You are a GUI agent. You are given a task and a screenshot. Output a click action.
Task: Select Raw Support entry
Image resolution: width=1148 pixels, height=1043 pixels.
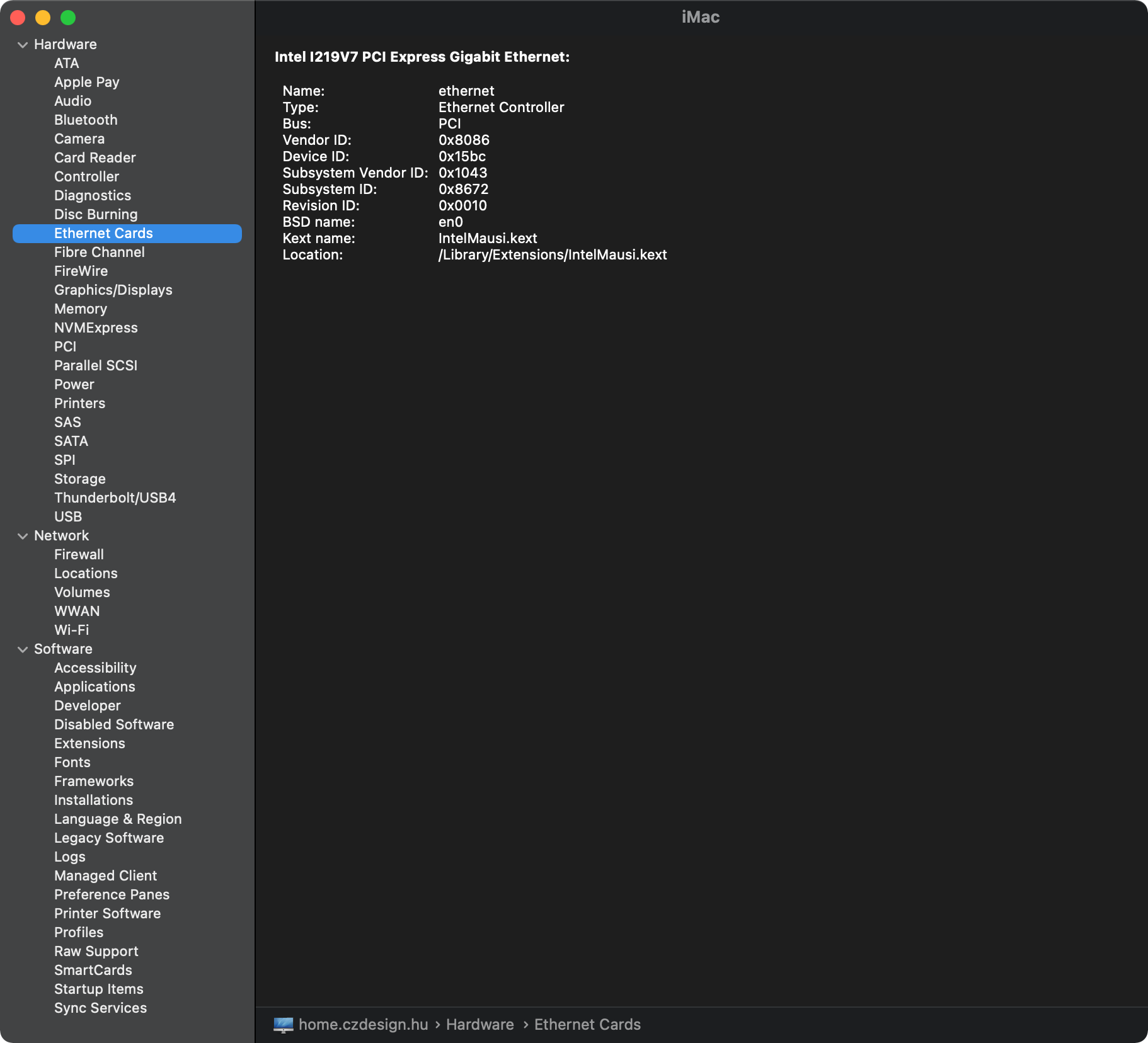pos(96,951)
